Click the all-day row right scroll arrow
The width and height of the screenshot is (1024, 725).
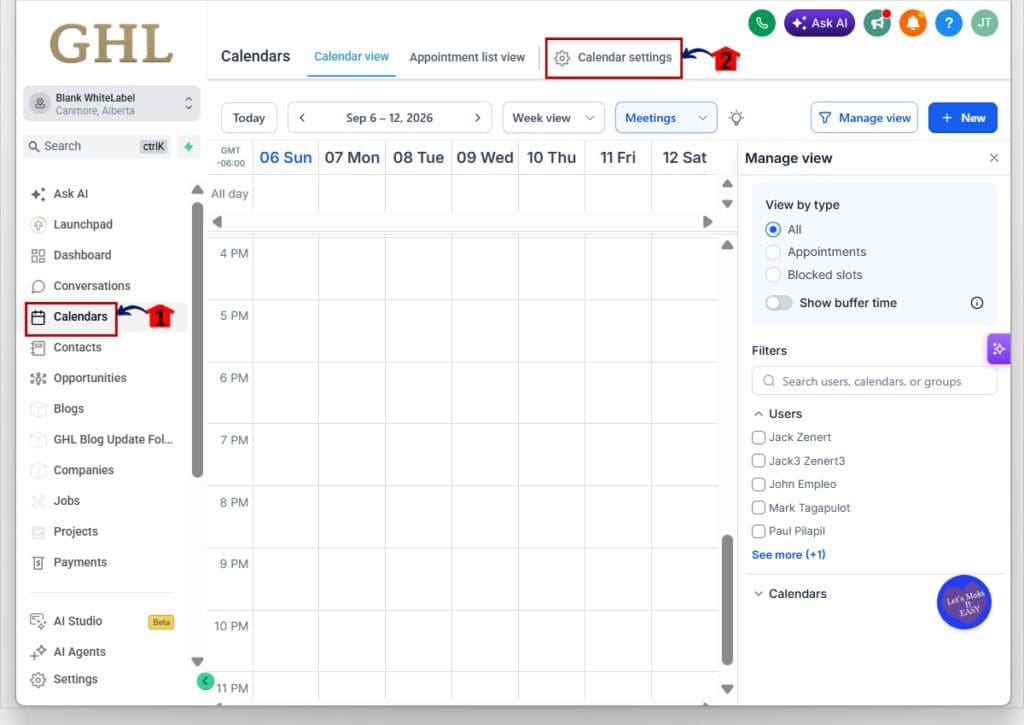pyautogui.click(x=707, y=222)
